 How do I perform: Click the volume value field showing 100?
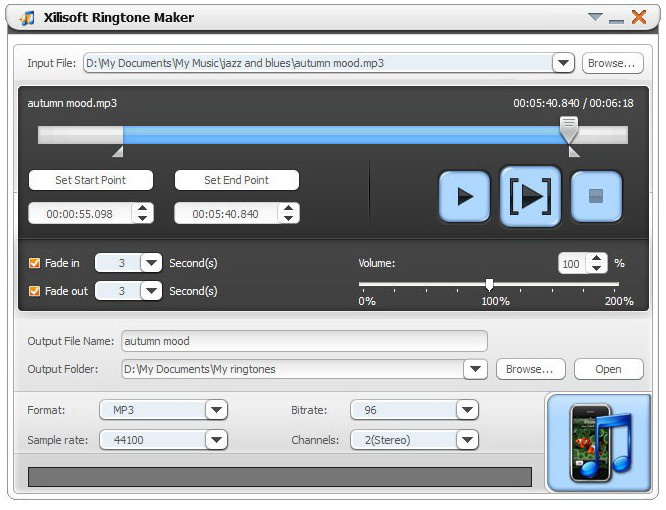pyautogui.click(x=572, y=264)
